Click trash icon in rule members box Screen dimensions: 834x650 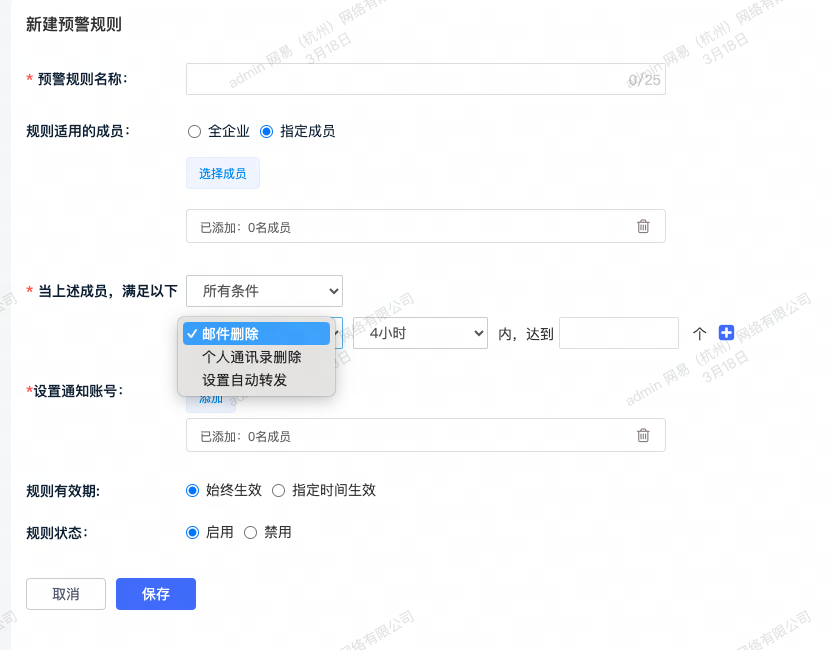(x=643, y=226)
